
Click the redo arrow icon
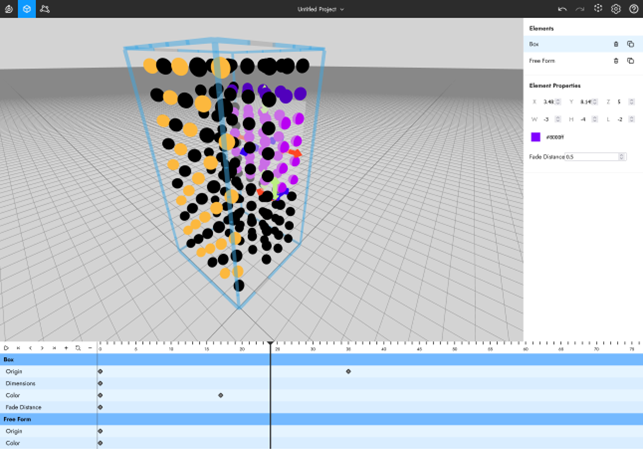point(580,9)
